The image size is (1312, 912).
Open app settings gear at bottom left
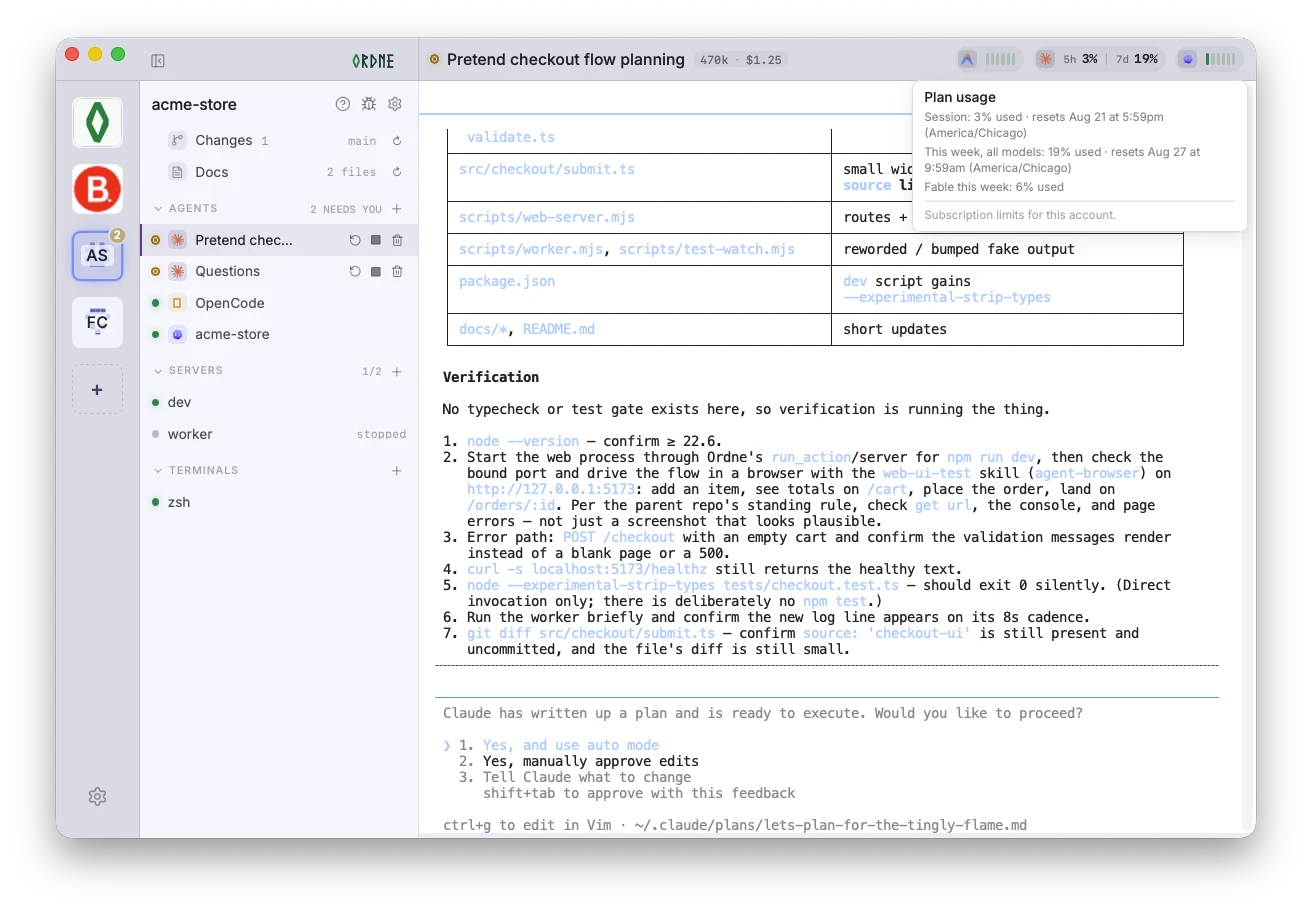coord(97,796)
